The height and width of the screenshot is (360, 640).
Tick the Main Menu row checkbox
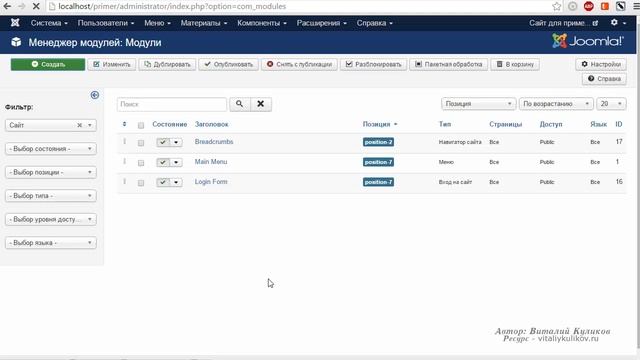pos(141,163)
